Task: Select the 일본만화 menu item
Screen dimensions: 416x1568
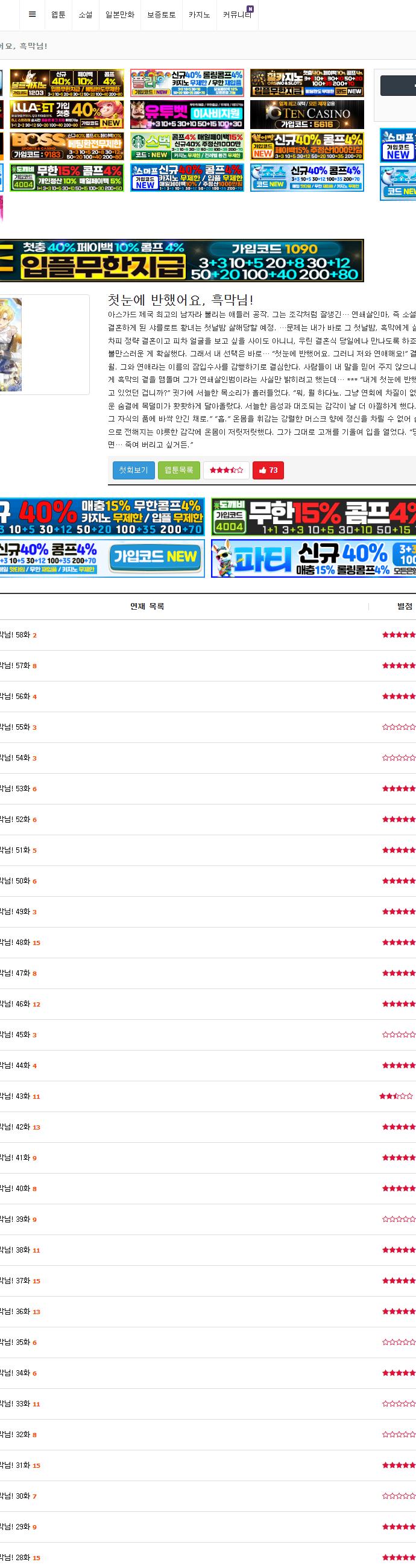Action: (x=120, y=14)
